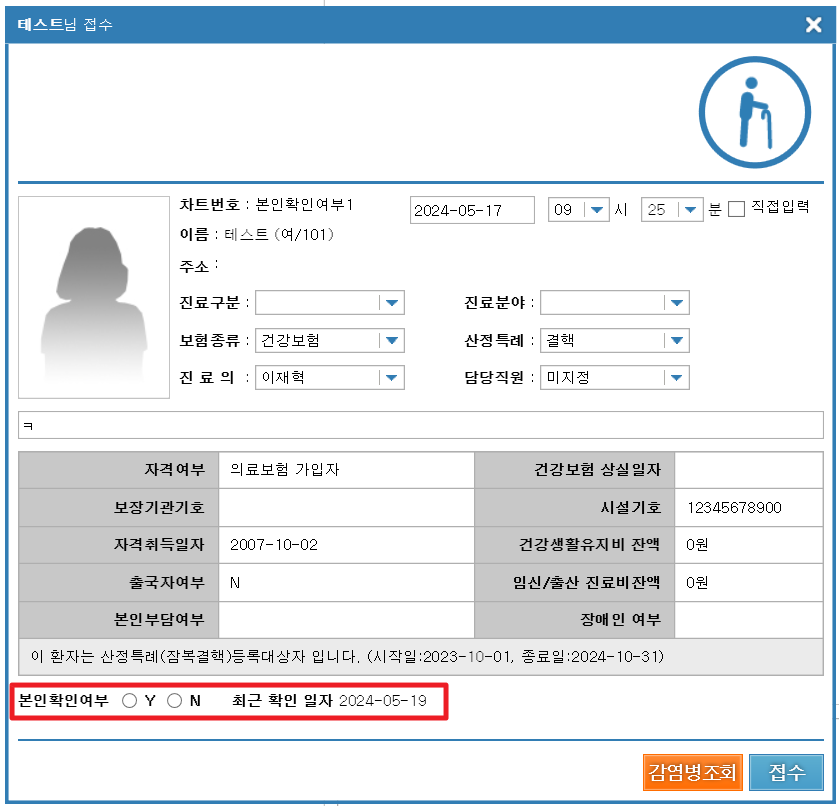The width and height of the screenshot is (839, 806).
Task: Click the date field 2024-05-17
Action: pyautogui.click(x=471, y=210)
